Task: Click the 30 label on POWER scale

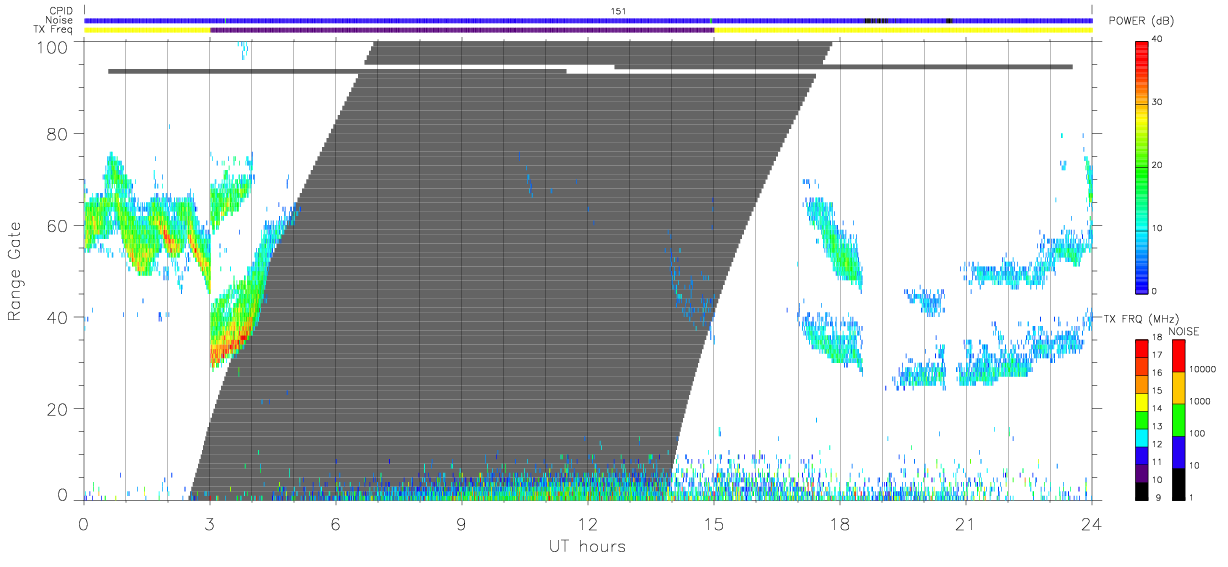Action: (1157, 102)
